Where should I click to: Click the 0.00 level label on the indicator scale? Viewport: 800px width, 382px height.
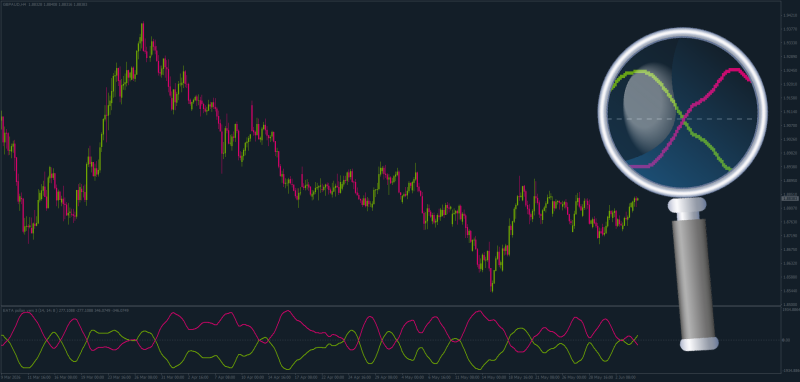[787, 340]
